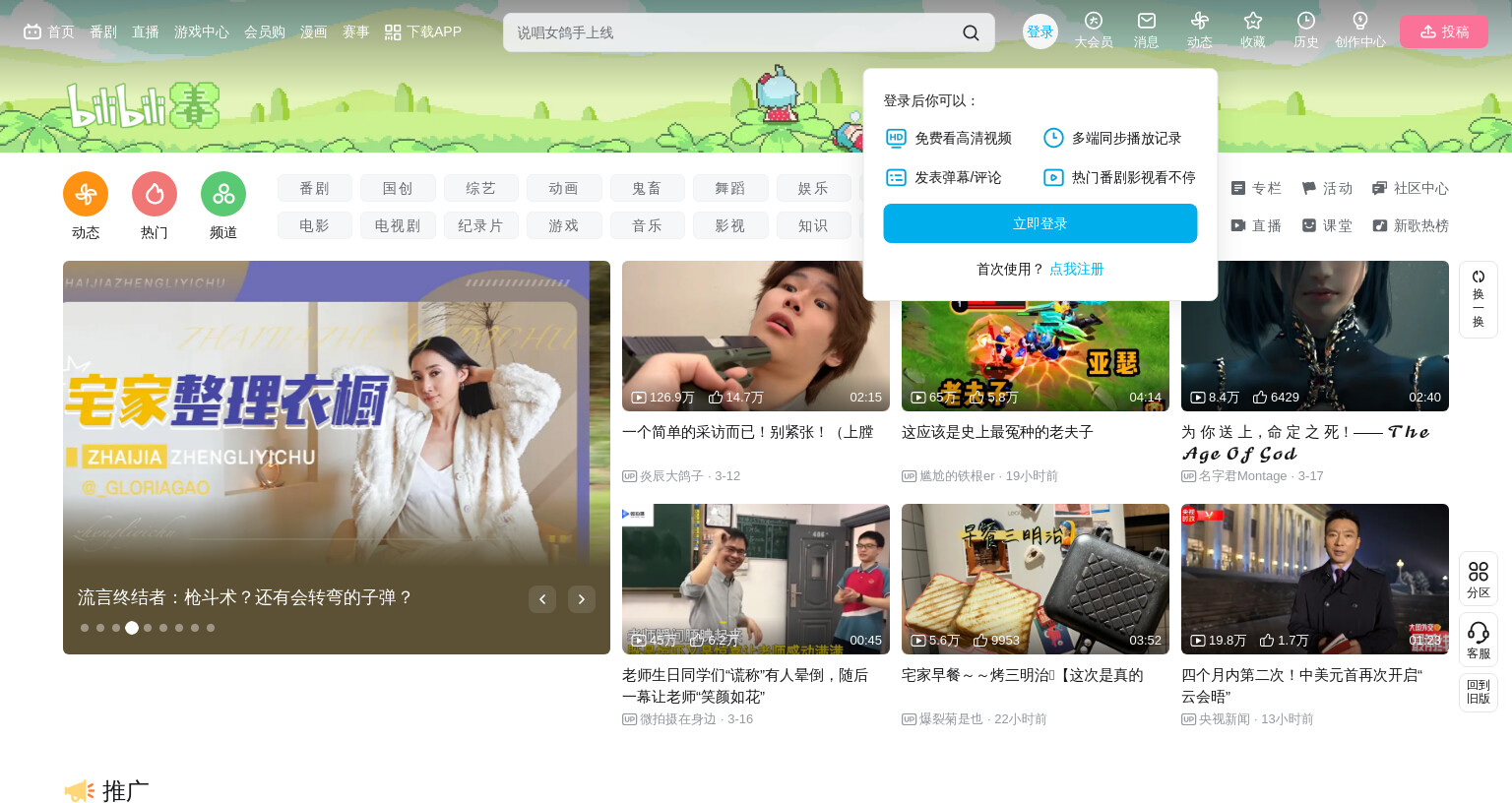Select the 电视剧 category tag
This screenshot has height=803, width=1512.
(x=398, y=225)
